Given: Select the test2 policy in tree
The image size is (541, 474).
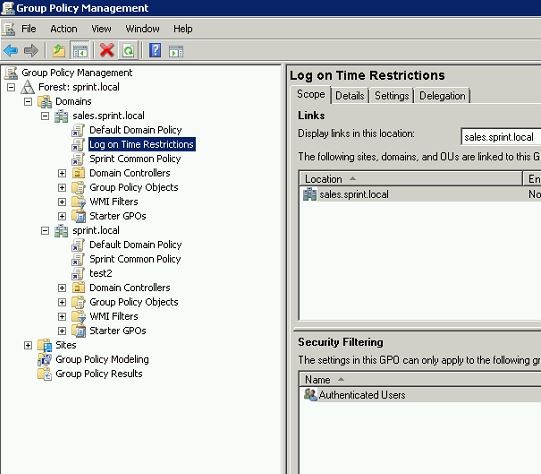Looking at the screenshot, I should 100,273.
